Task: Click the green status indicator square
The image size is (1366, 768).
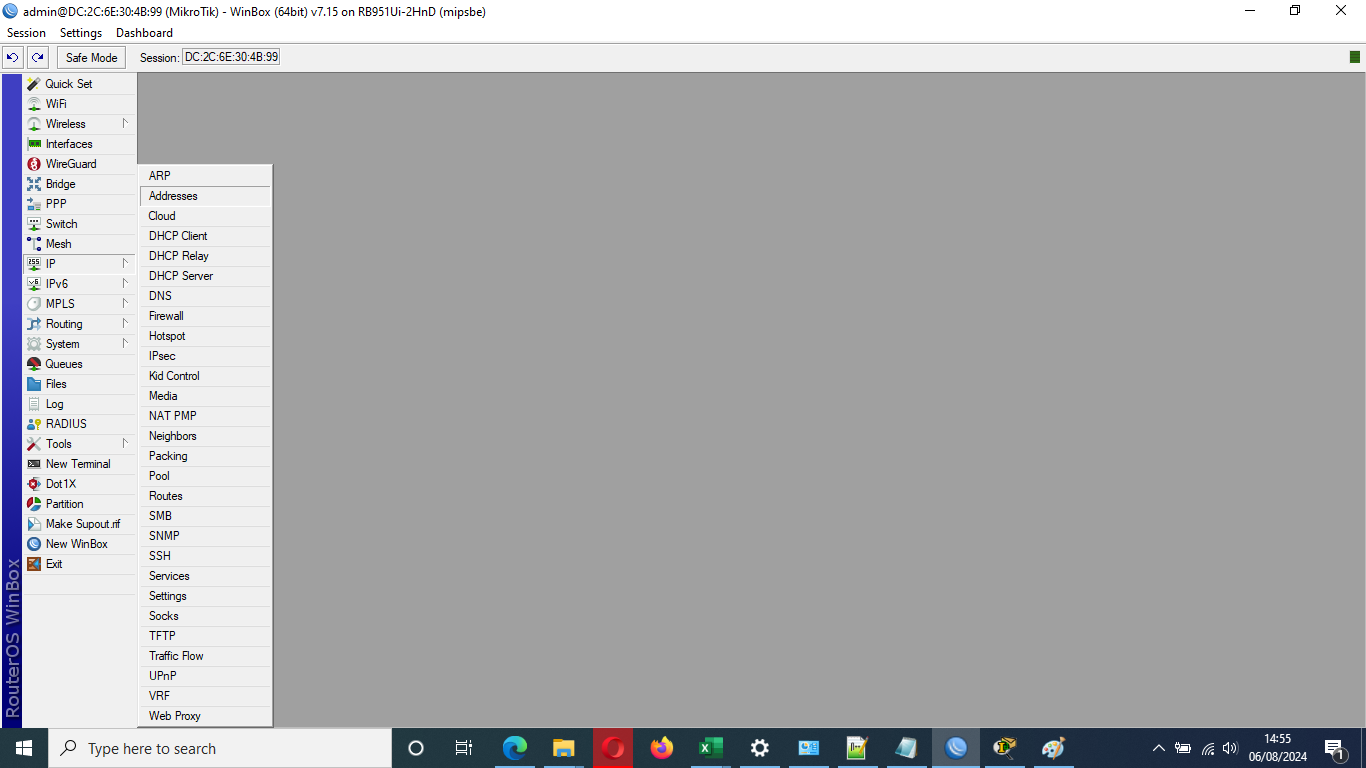Action: click(1354, 57)
